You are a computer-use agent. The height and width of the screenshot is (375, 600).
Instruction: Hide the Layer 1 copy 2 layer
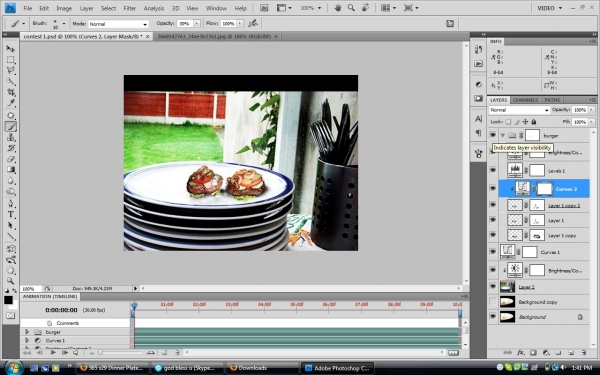(493, 205)
